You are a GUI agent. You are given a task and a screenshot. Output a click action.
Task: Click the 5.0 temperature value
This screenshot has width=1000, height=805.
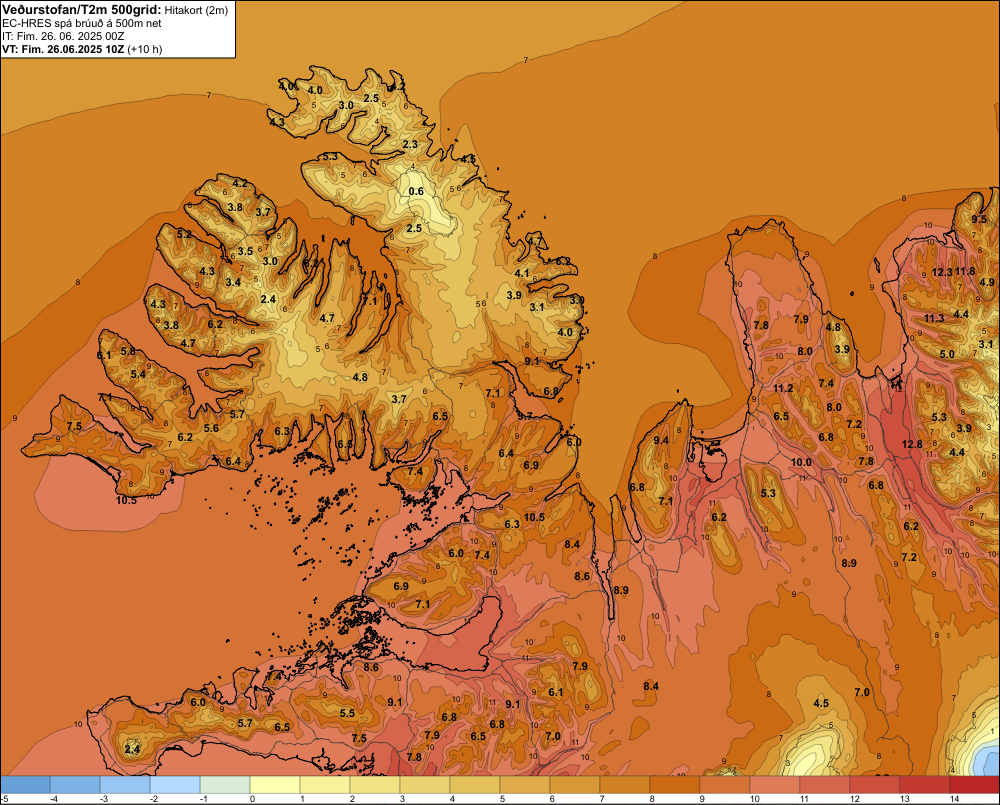[947, 354]
